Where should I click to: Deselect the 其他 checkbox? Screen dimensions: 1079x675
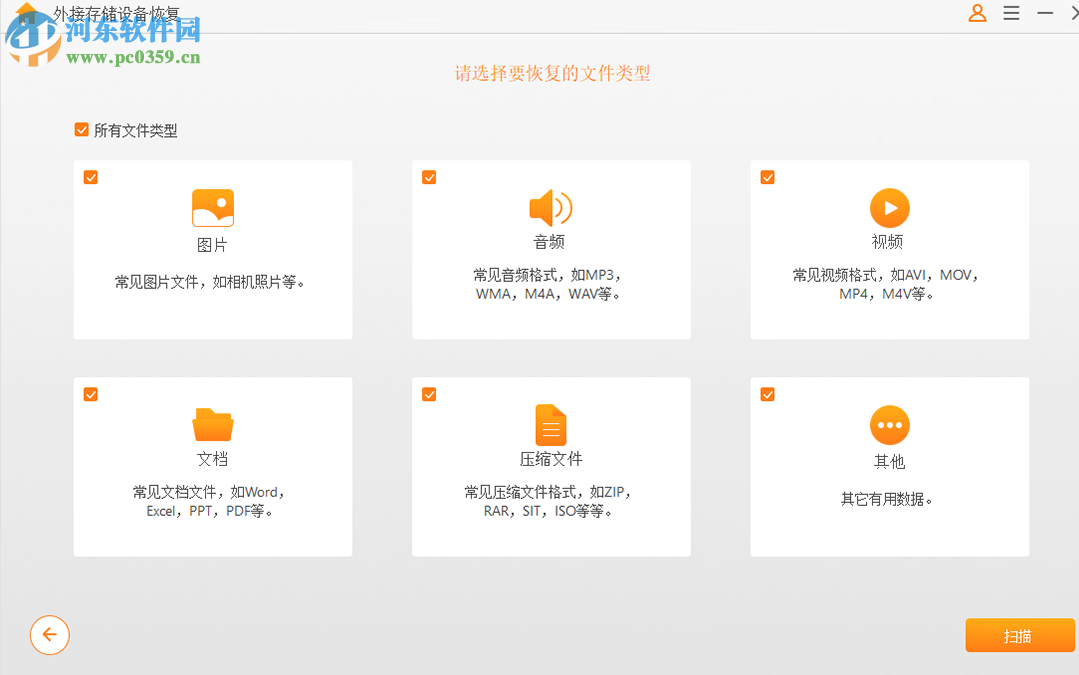[767, 394]
